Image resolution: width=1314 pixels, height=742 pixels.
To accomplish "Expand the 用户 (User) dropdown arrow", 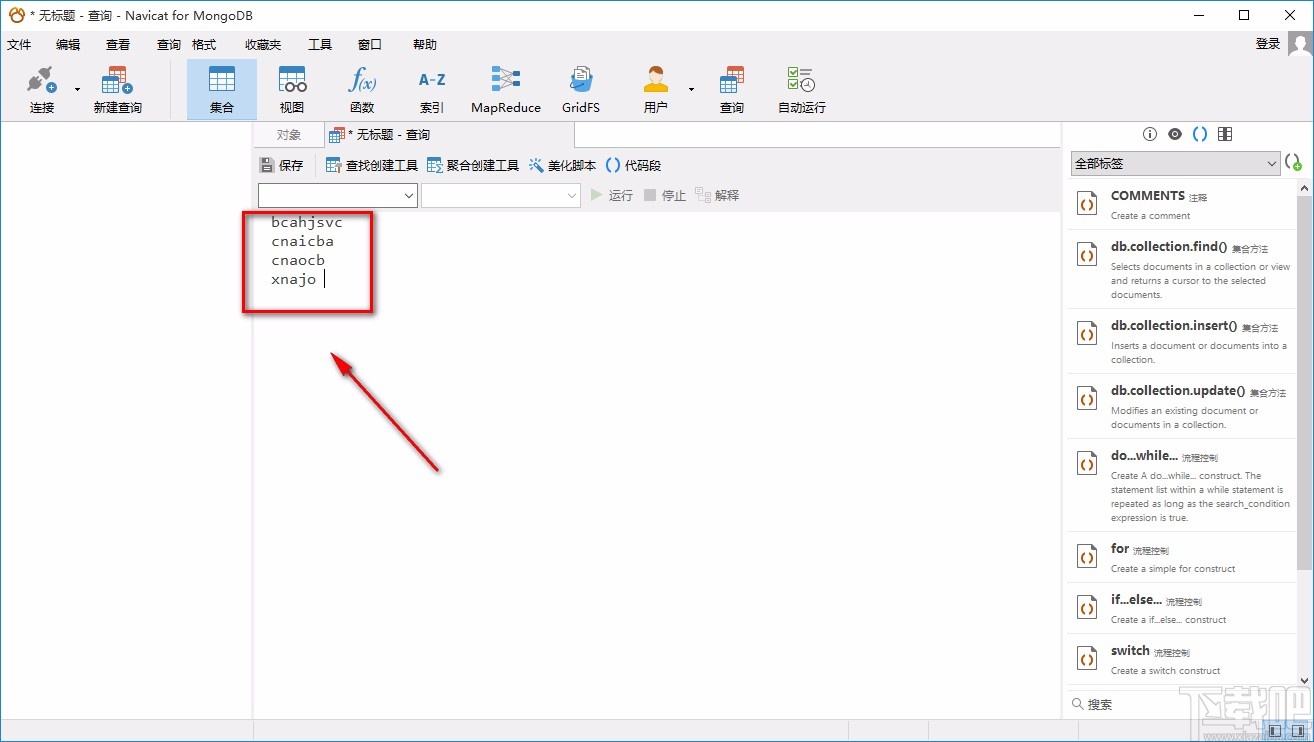I will click(x=691, y=90).
